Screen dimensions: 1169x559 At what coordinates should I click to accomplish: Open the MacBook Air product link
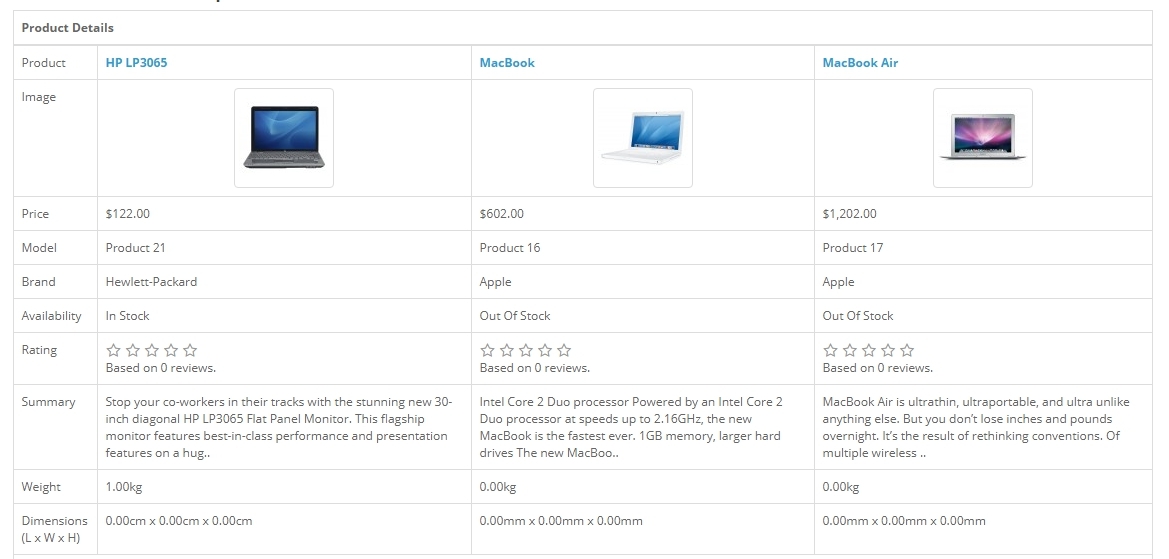[860, 63]
